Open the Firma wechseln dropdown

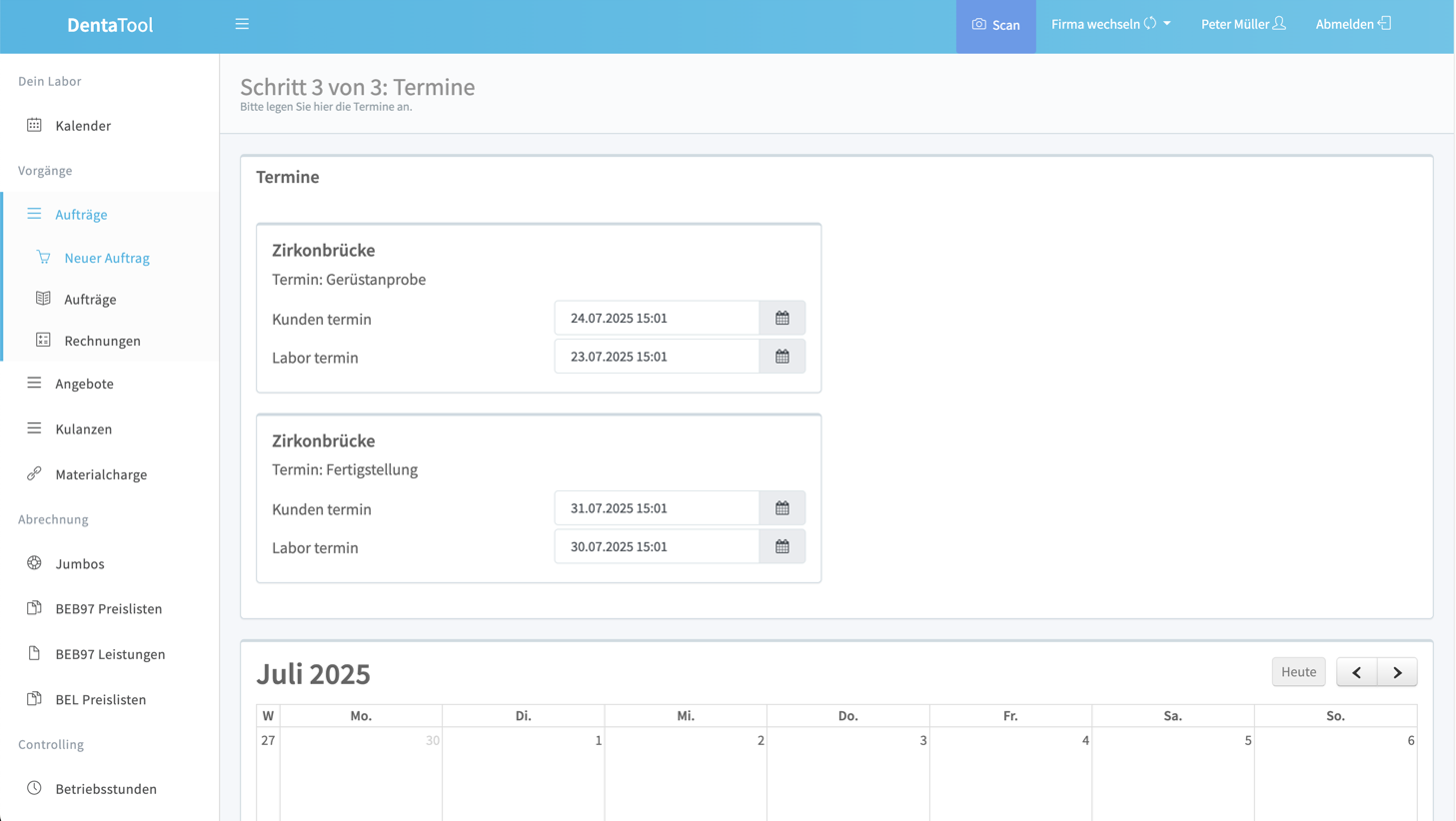[x=1110, y=24]
